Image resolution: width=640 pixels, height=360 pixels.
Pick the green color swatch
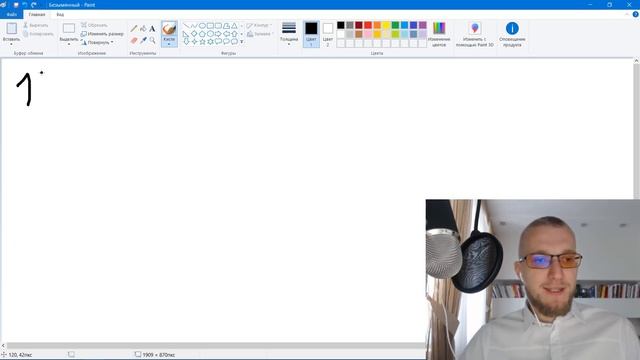(x=395, y=25)
